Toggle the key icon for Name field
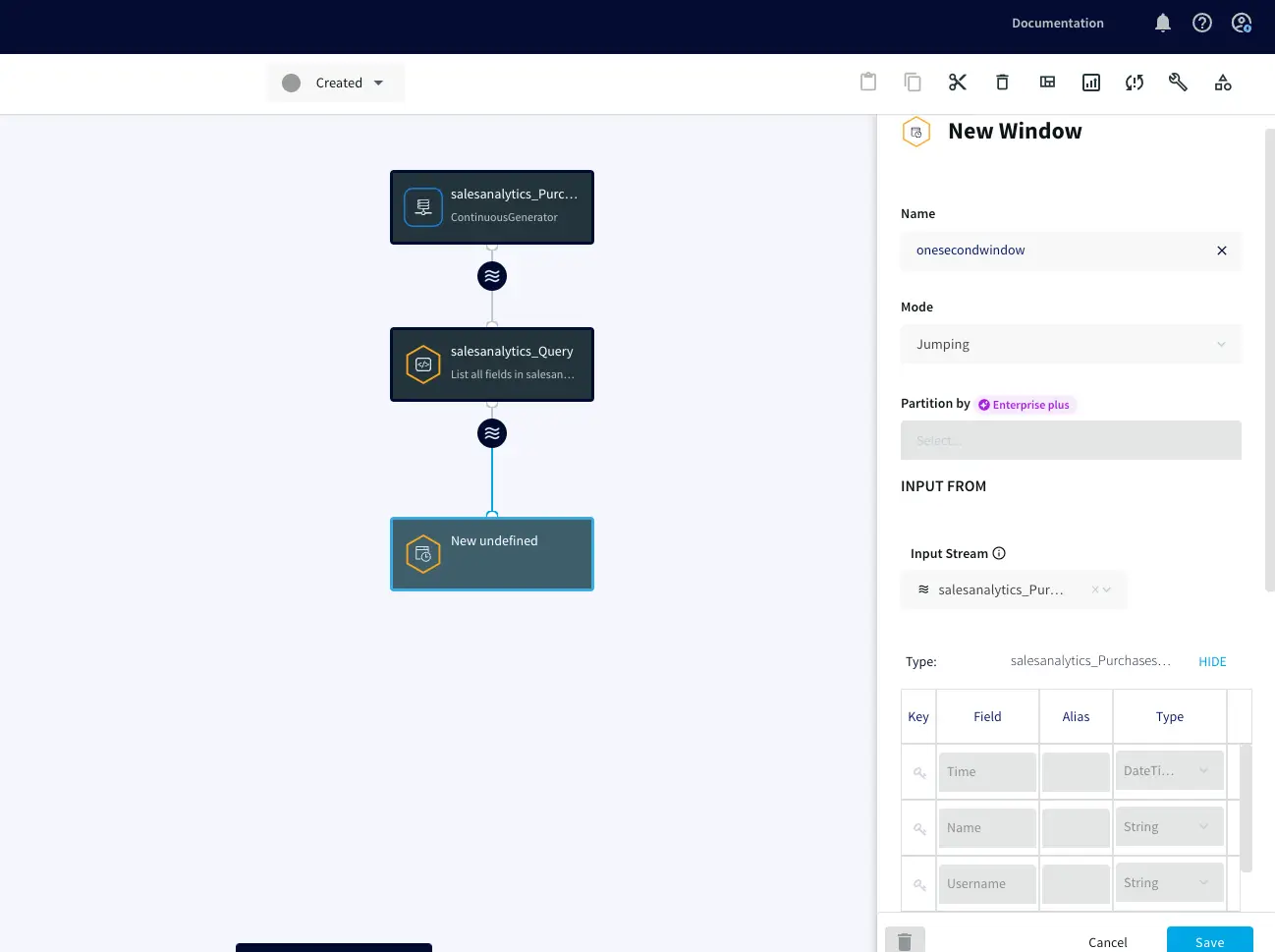The width and height of the screenshot is (1275, 952). click(919, 828)
